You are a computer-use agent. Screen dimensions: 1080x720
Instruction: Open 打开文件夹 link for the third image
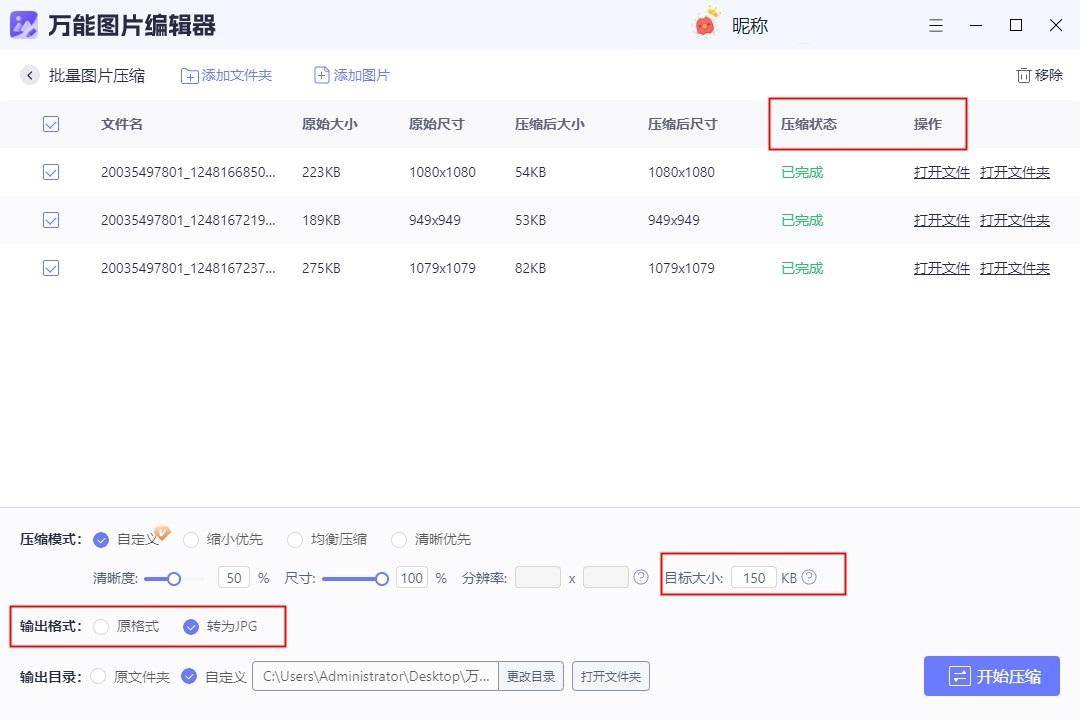(1014, 268)
